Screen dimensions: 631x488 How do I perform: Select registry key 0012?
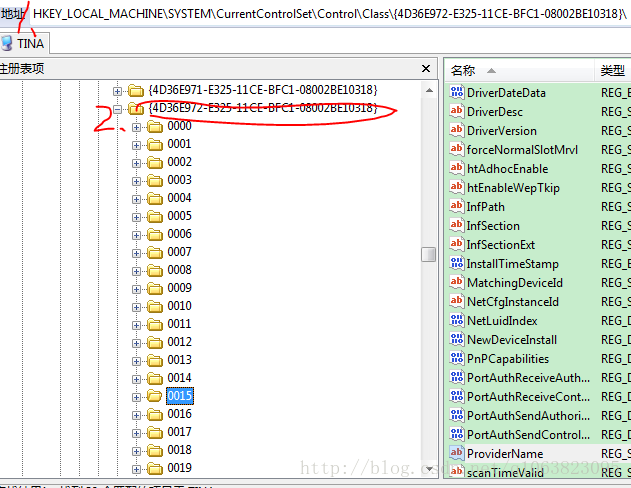179,342
